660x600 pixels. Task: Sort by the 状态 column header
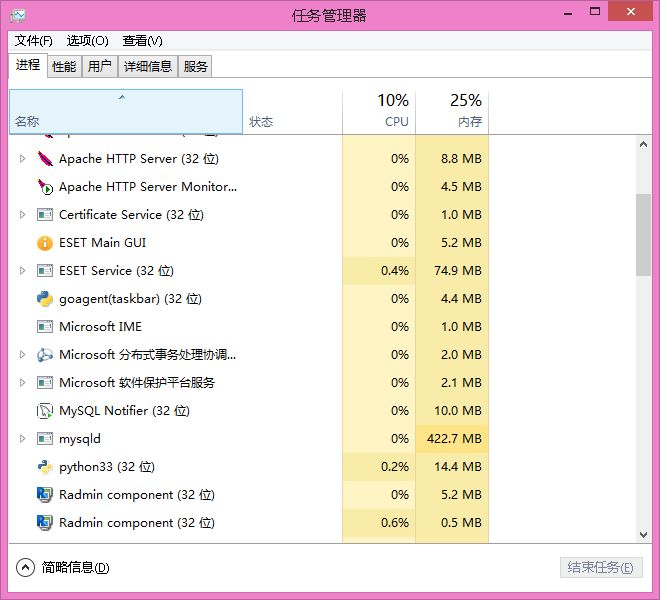coord(293,112)
